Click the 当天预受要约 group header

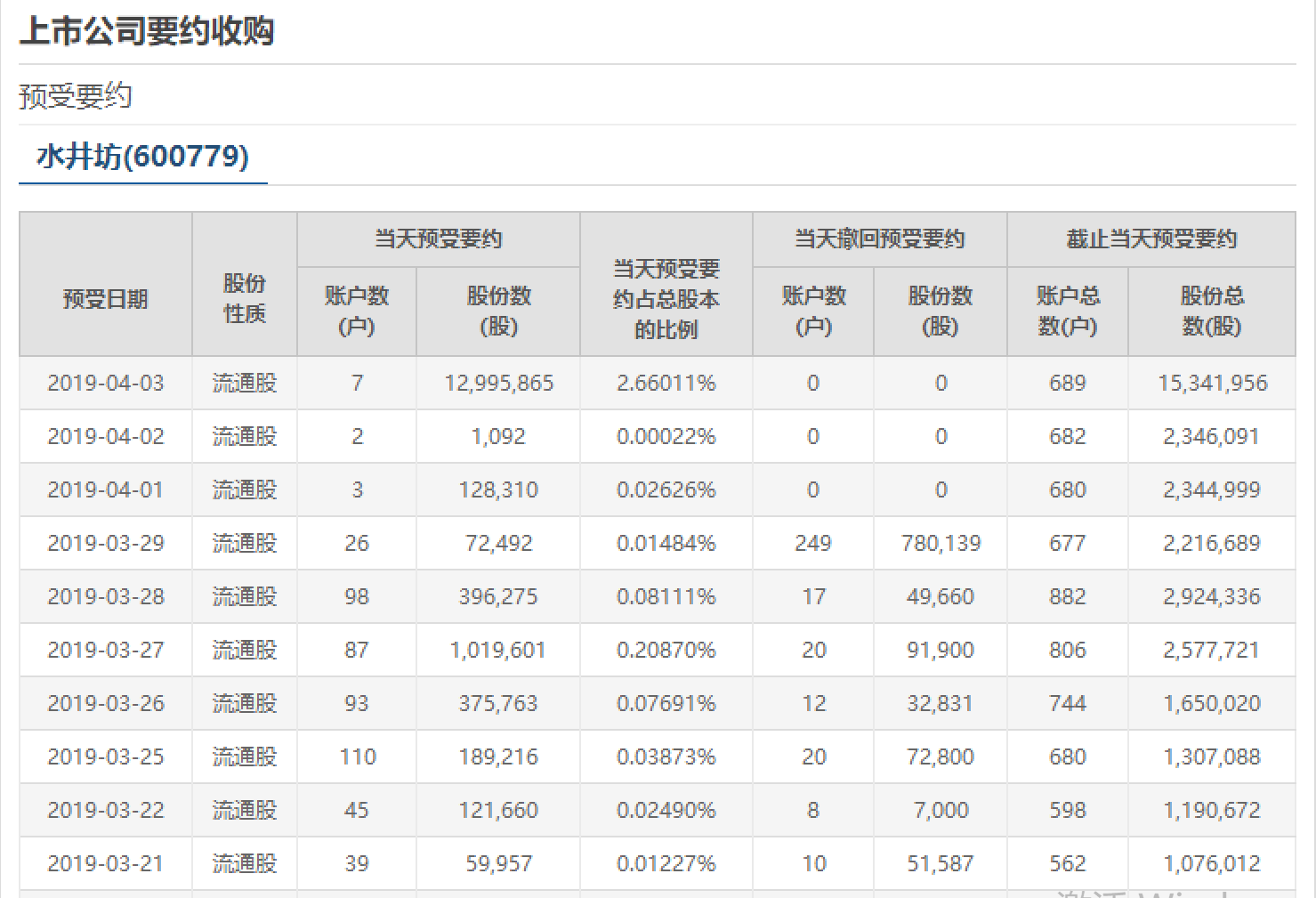click(x=439, y=239)
